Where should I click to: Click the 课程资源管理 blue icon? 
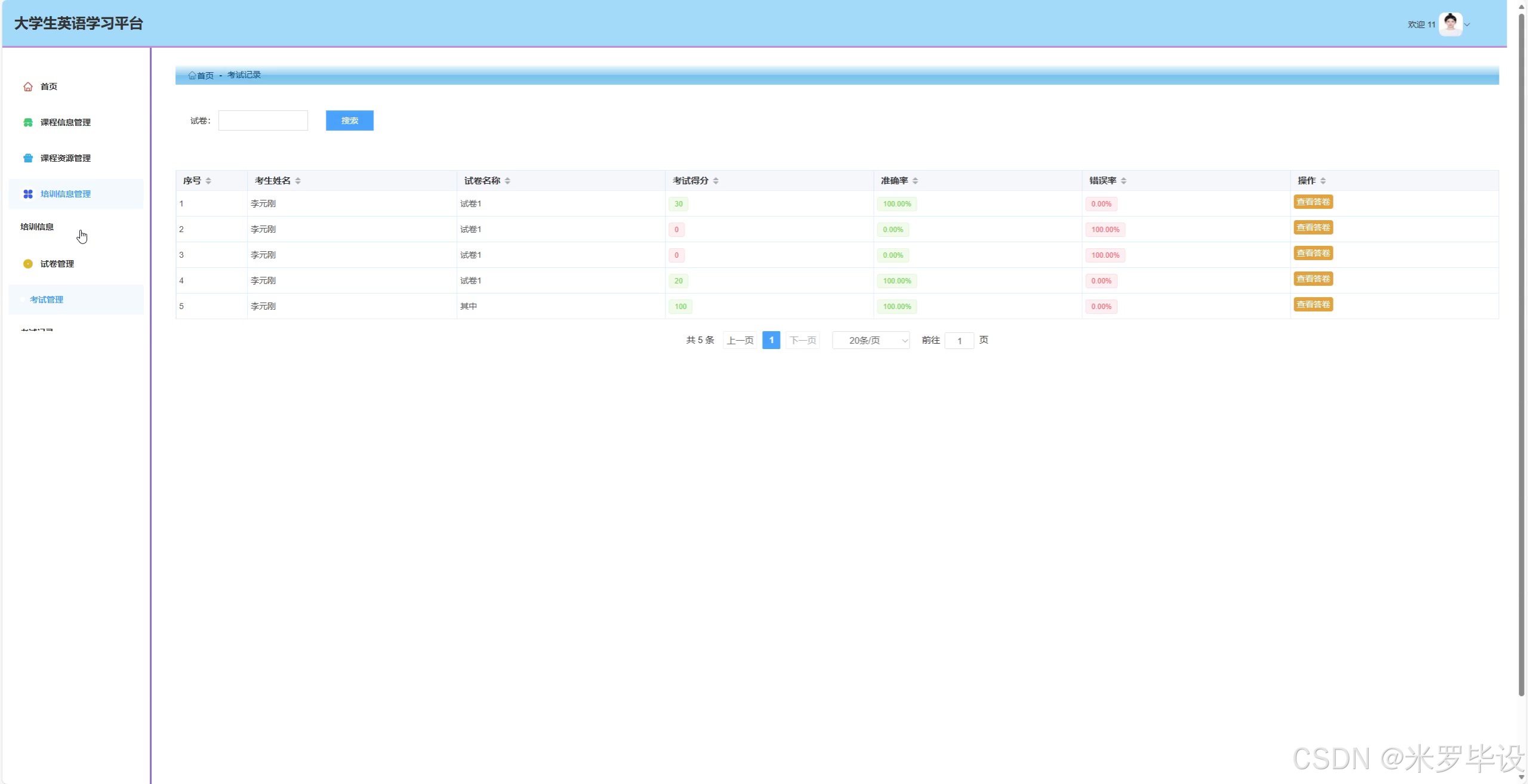click(28, 158)
